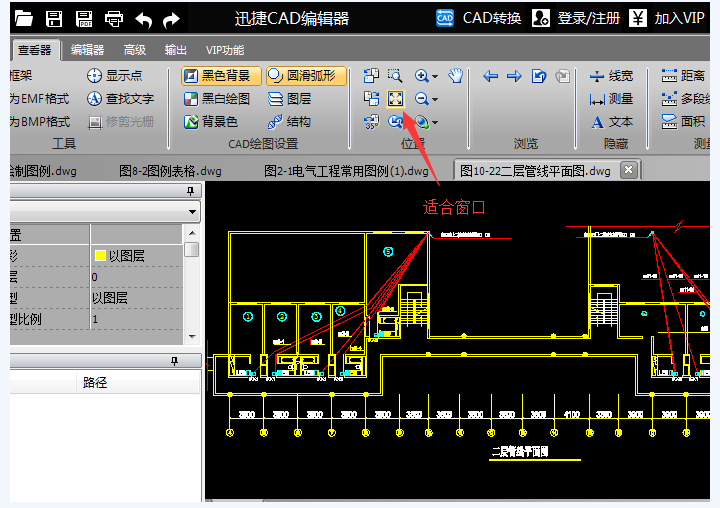Screen dimensions: 720x508
Task: Click properties scrollbar up arrow
Action: tap(192, 233)
